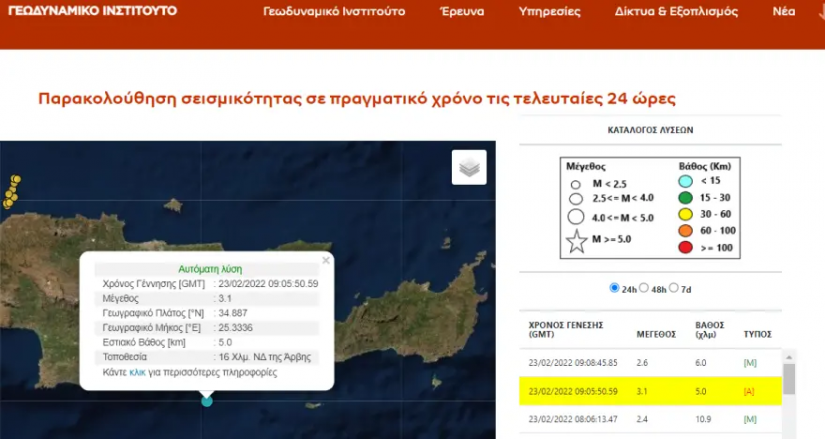Select the highlighted 09:05:50.59 earthquake row
The width and height of the screenshot is (825, 439).
click(650, 391)
